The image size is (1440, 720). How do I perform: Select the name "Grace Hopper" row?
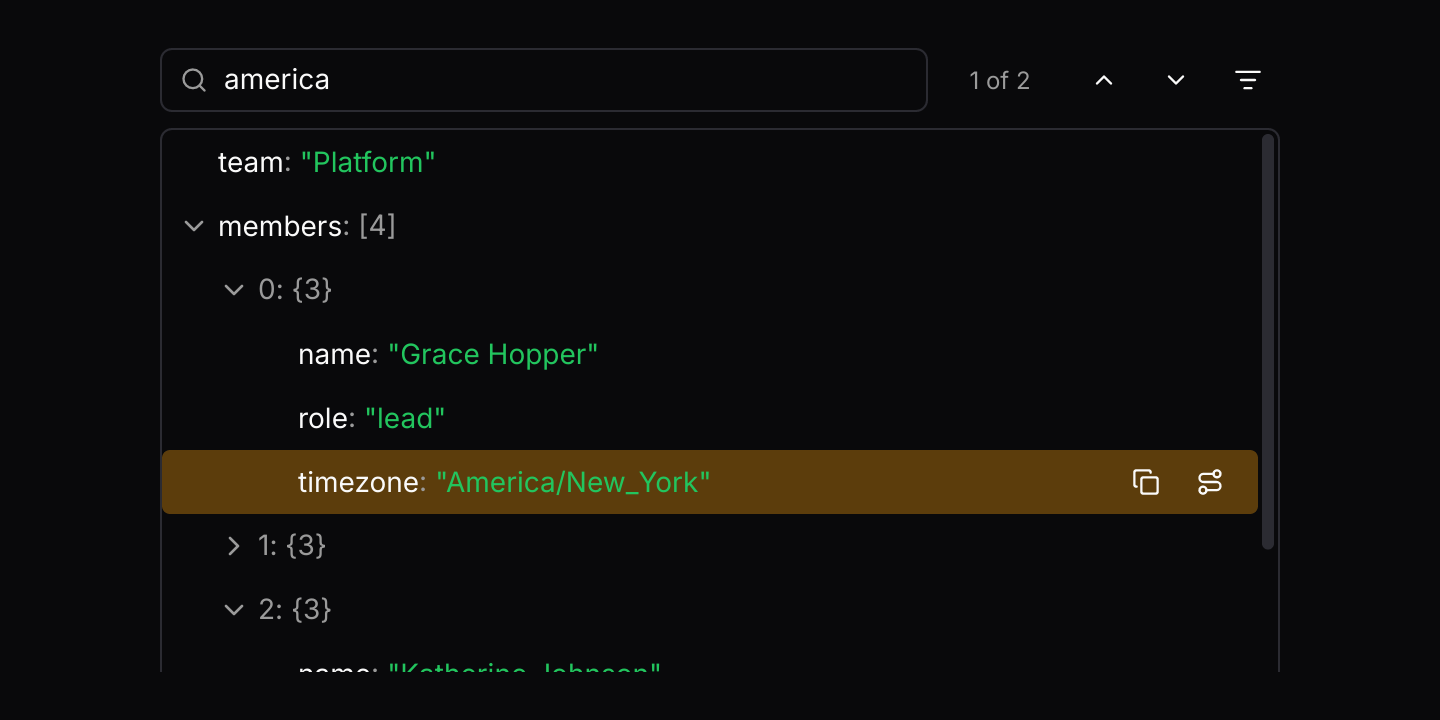(710, 354)
